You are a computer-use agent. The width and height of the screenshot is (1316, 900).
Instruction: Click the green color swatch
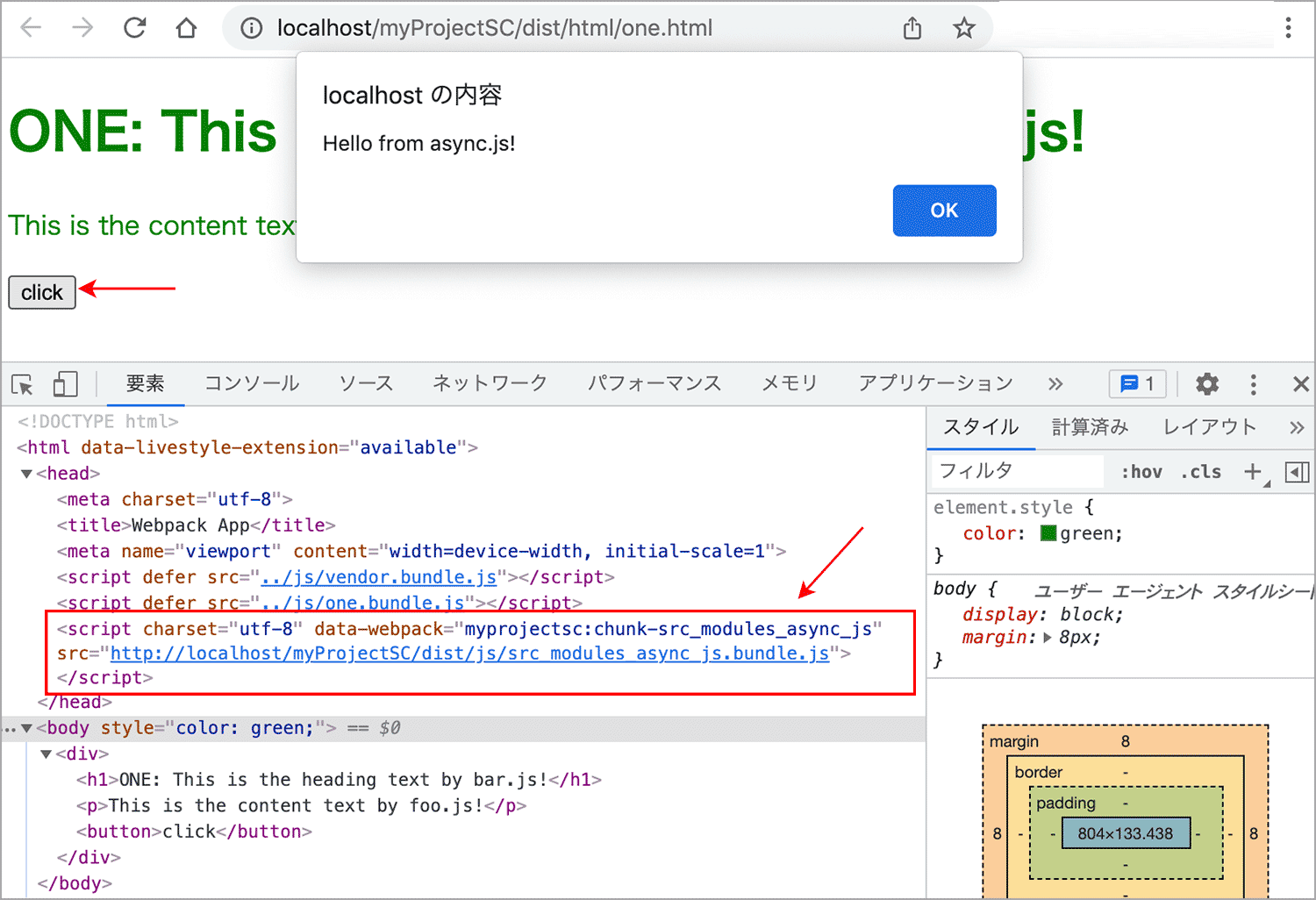(x=1048, y=533)
